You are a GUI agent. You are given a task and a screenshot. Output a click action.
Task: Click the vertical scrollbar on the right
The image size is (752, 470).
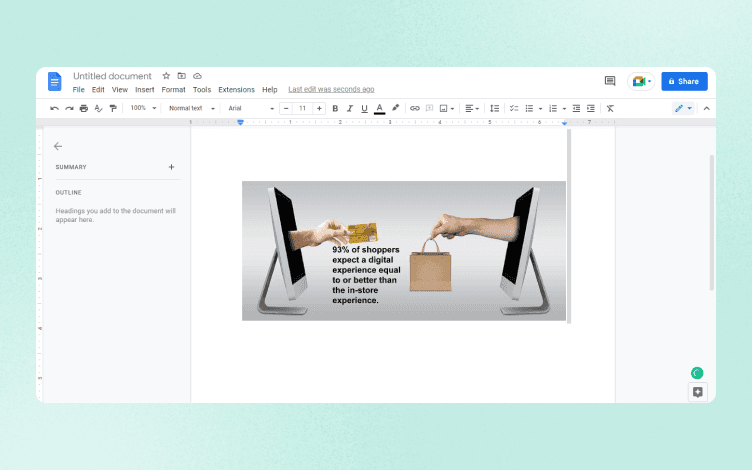coord(712,223)
